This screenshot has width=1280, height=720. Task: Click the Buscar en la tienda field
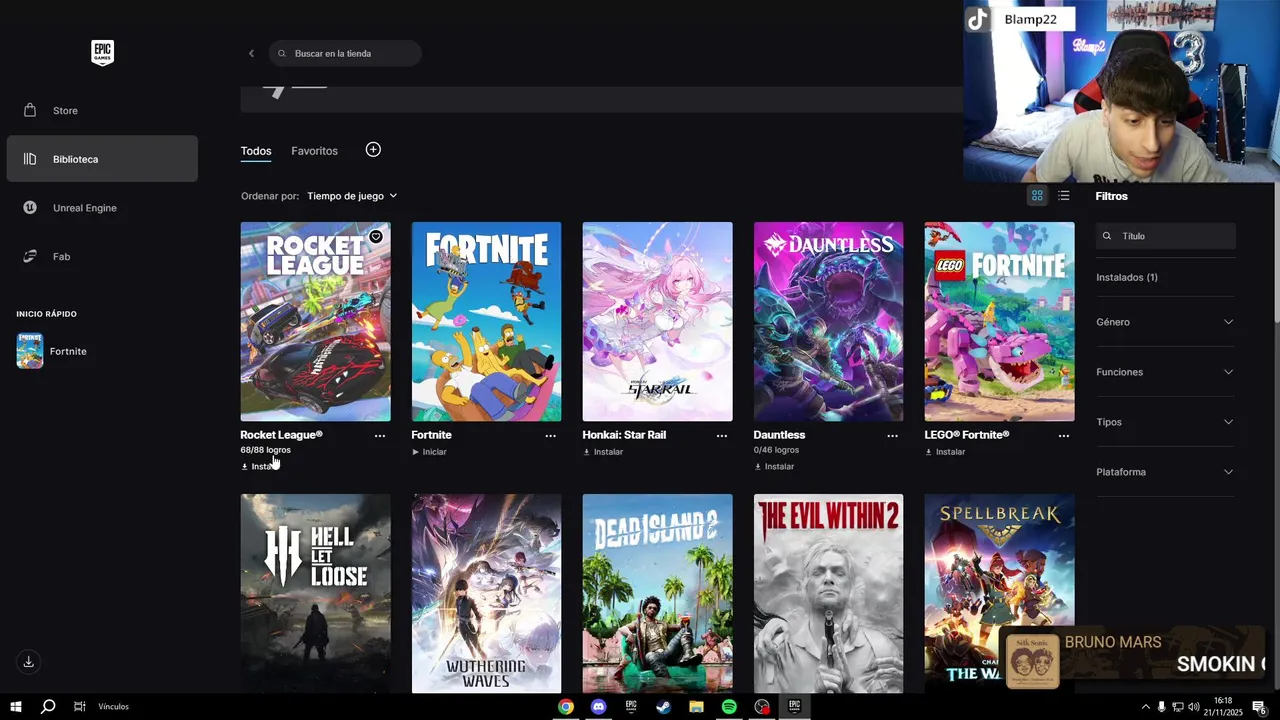click(345, 53)
